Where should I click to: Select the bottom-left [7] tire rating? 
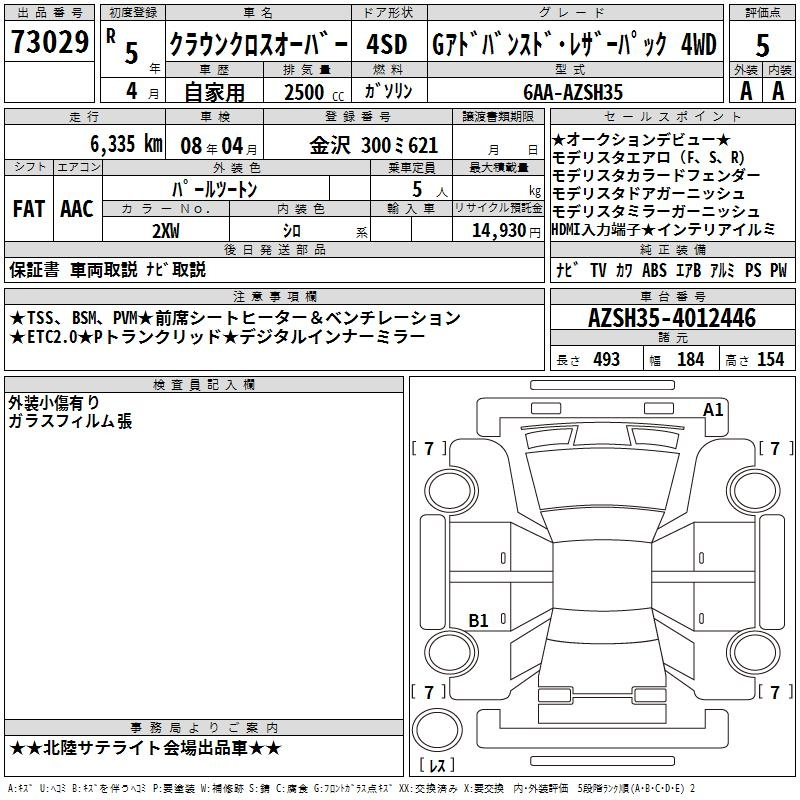(429, 691)
